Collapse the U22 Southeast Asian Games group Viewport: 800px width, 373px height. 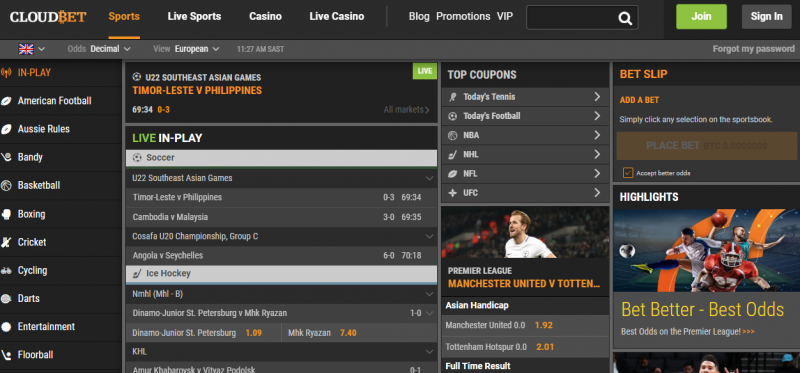[x=430, y=178]
